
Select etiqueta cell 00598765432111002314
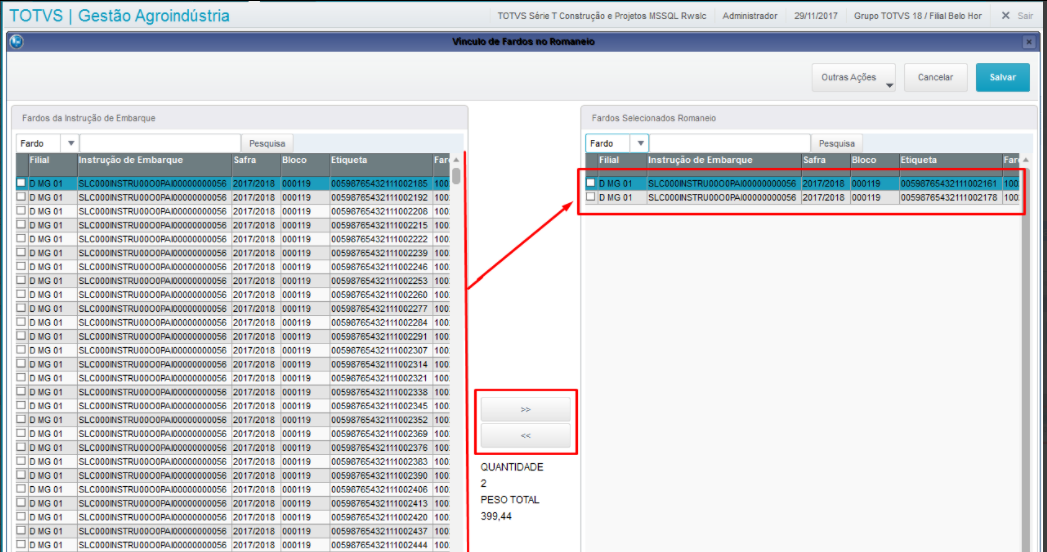[x=381, y=364]
